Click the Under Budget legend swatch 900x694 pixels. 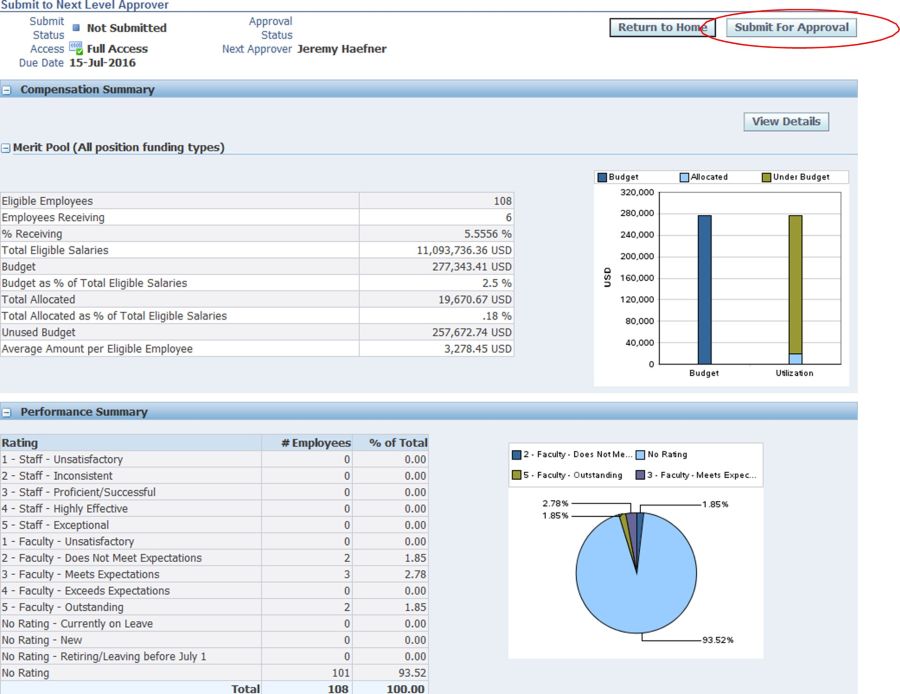[766, 177]
